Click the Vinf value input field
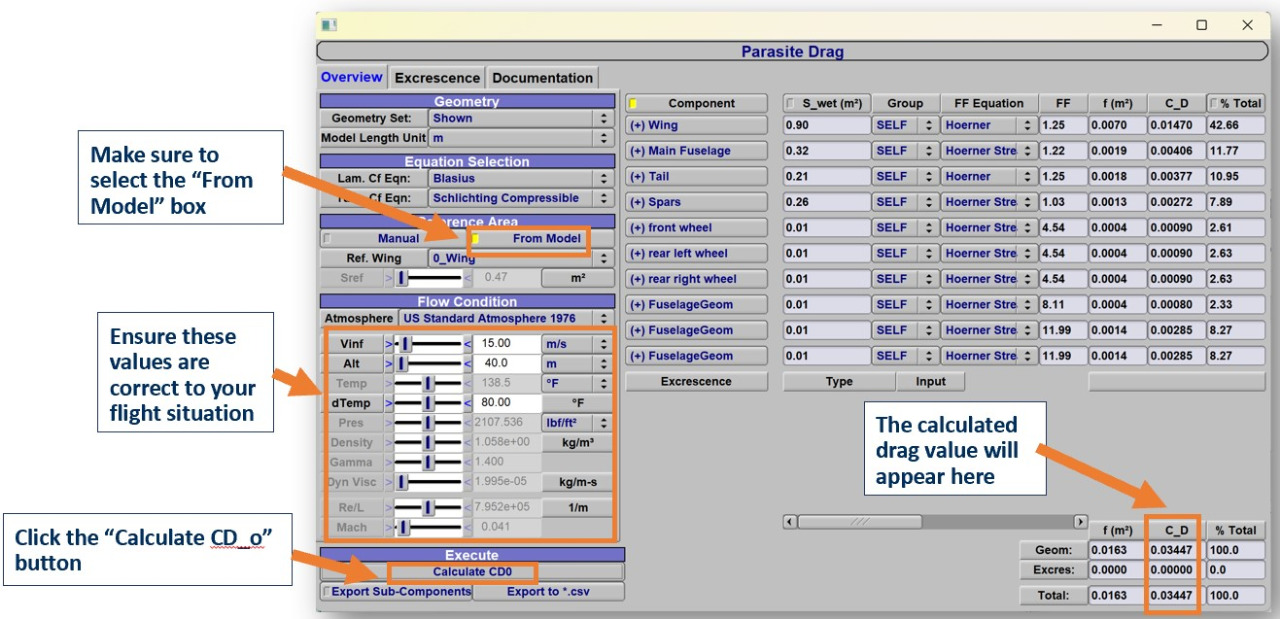The width and height of the screenshot is (1280, 619). (x=506, y=344)
